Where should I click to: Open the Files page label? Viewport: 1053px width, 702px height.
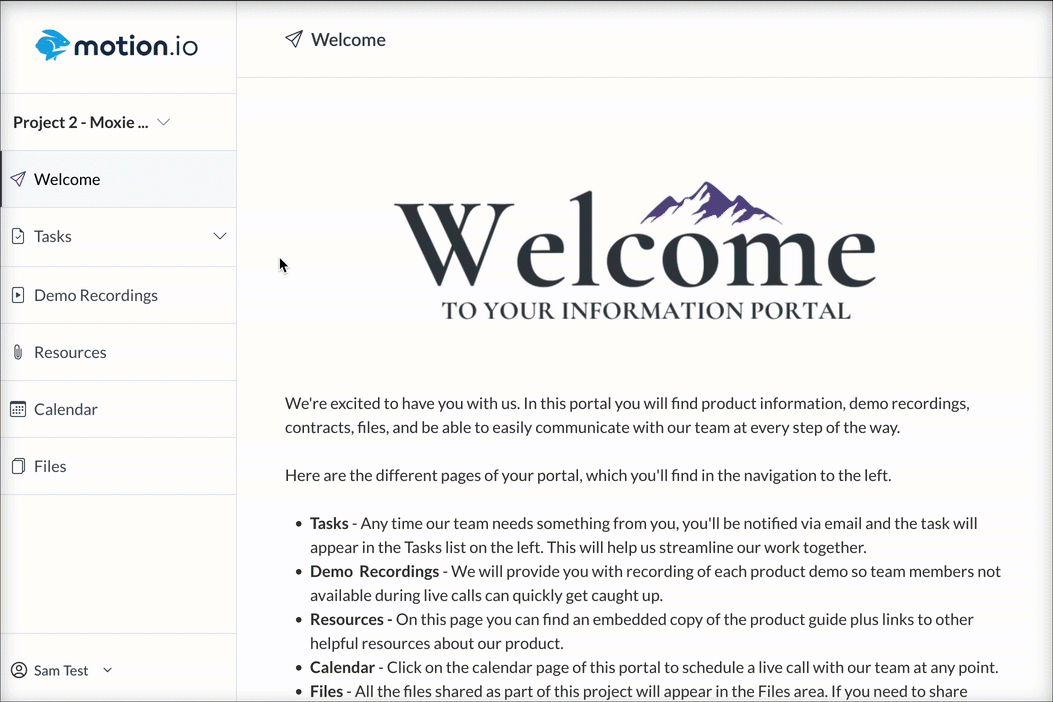pyautogui.click(x=50, y=466)
